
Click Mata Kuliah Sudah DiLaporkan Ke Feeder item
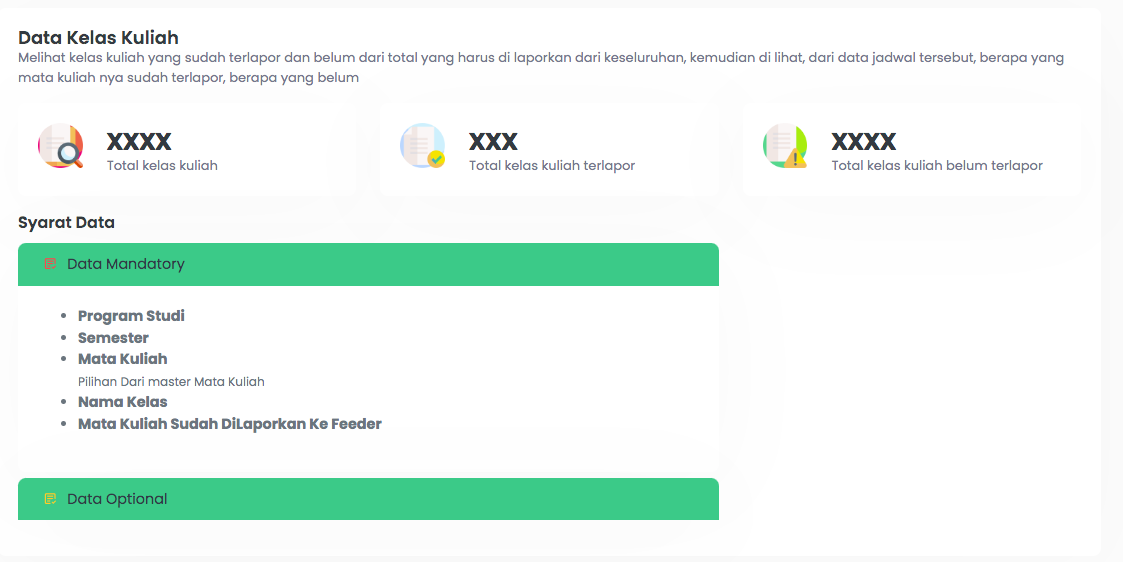point(230,424)
